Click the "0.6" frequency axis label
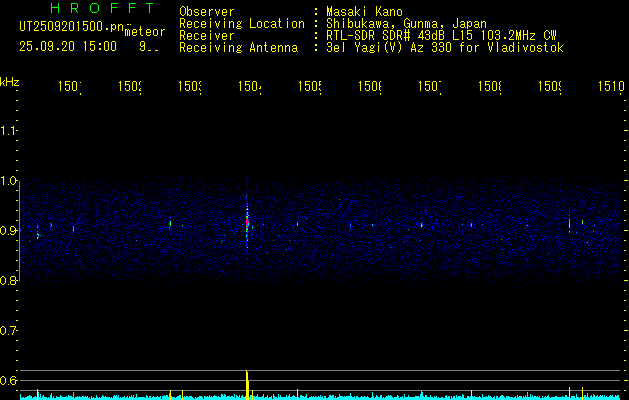 (8, 380)
